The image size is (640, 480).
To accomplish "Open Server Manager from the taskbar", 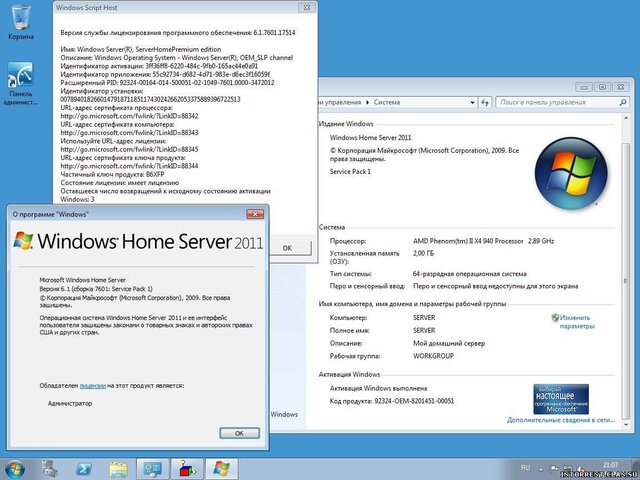I will [49, 469].
